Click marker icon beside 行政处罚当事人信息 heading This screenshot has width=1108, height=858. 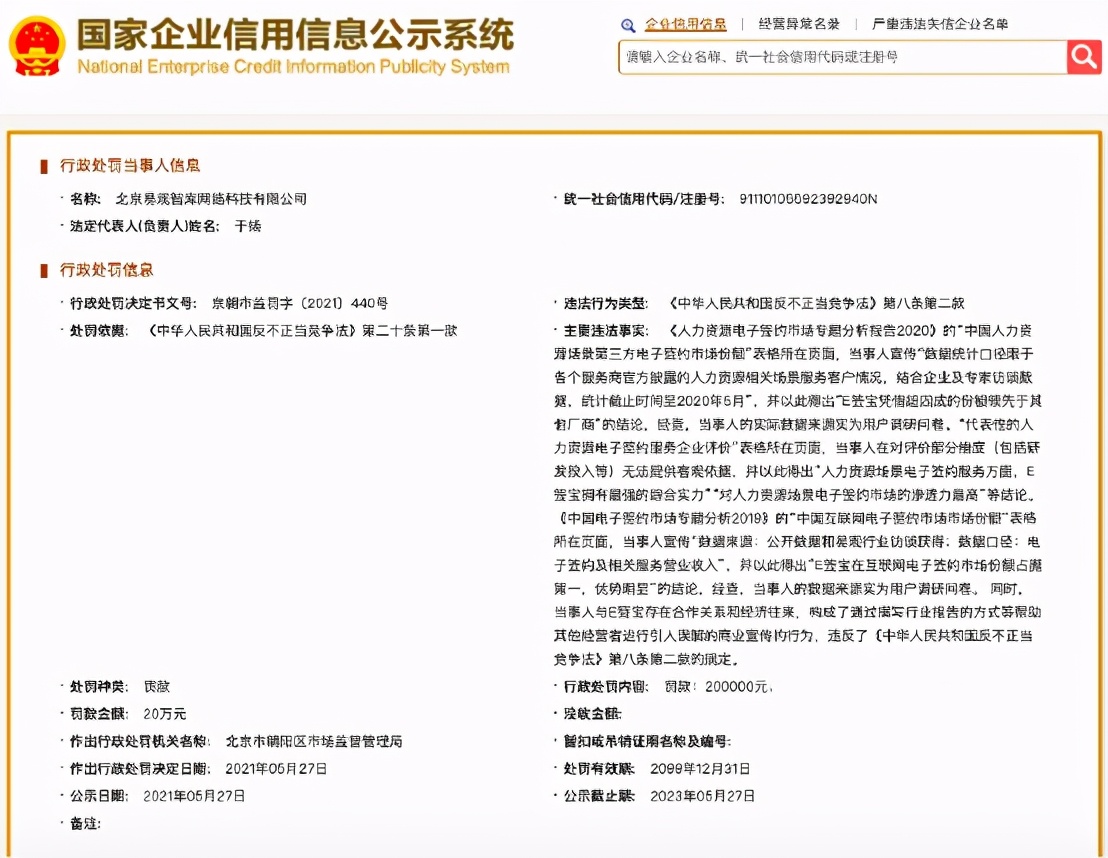pyautogui.click(x=44, y=166)
